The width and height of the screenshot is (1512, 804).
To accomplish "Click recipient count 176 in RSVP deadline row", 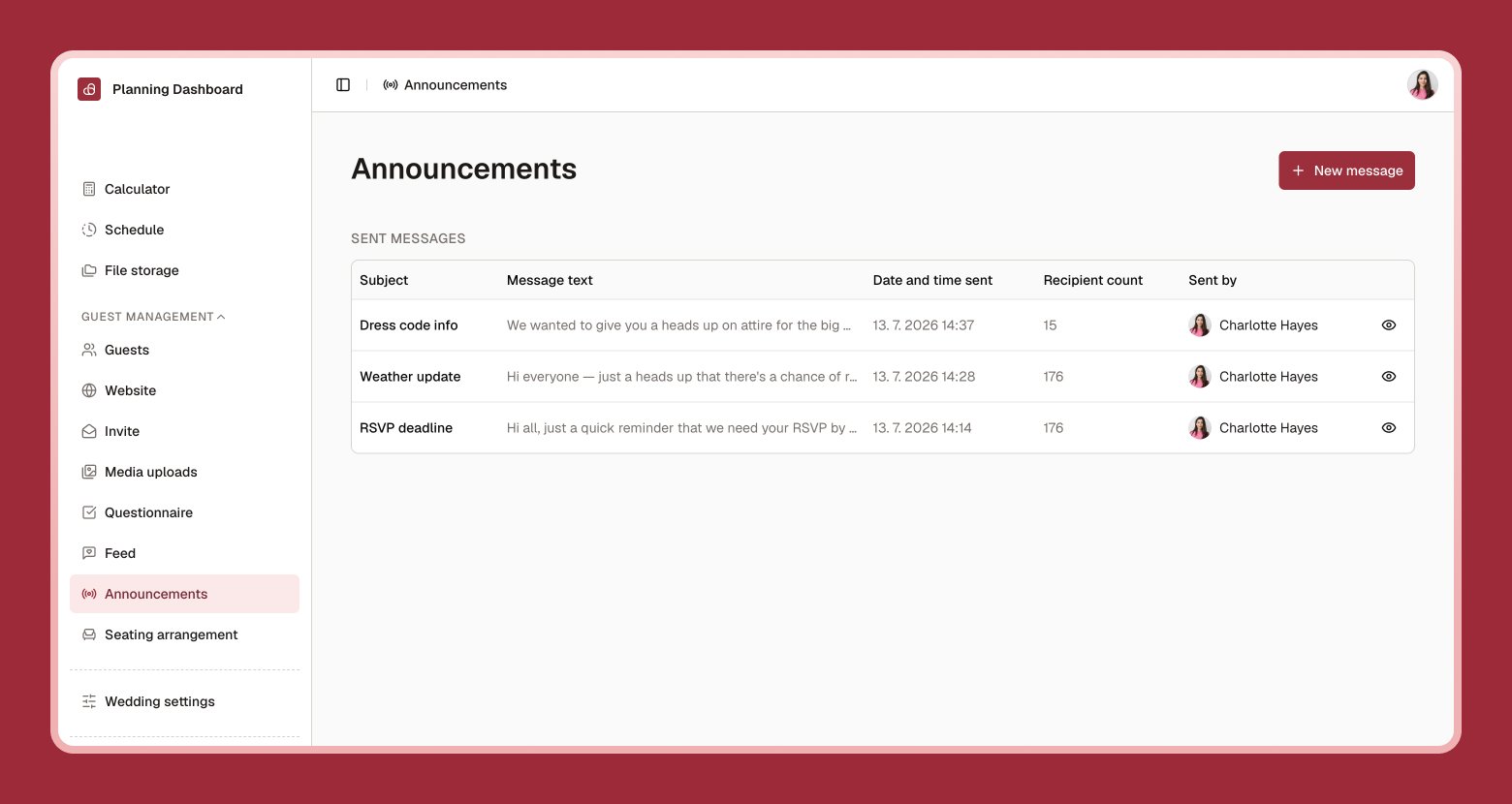I will (1054, 428).
